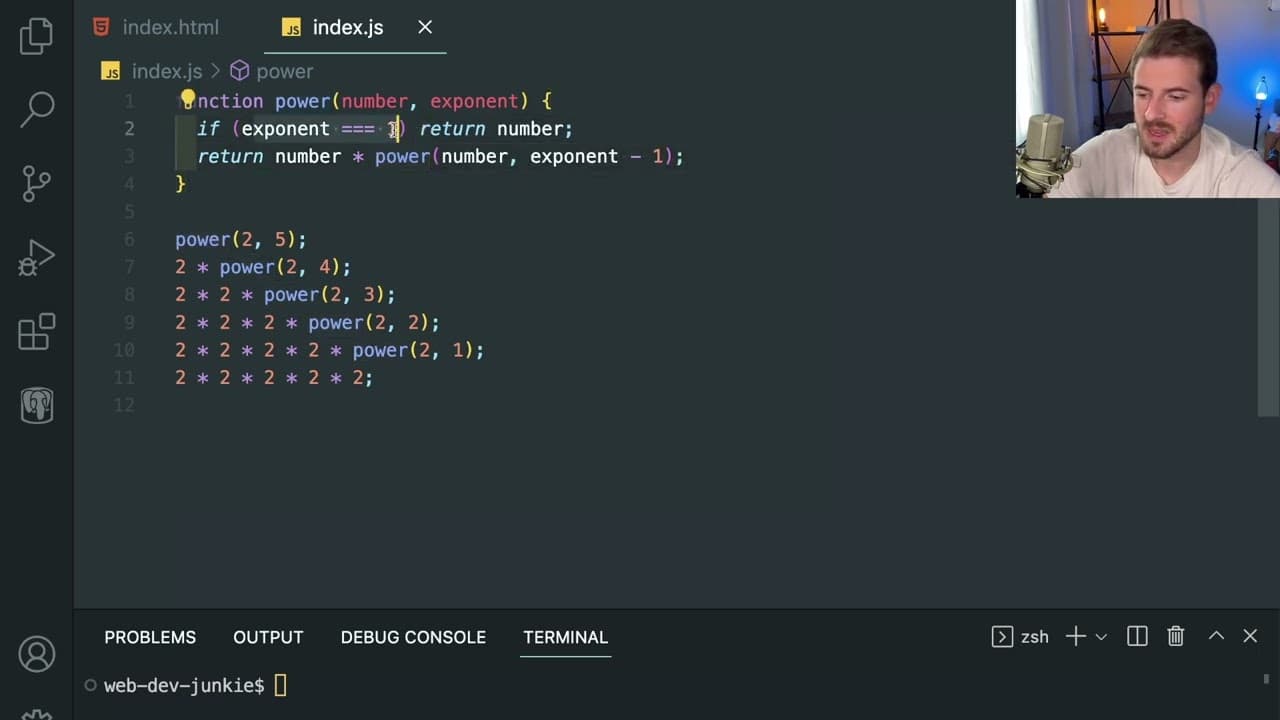Open the Extensions view
The height and width of the screenshot is (720, 1280).
coord(36,332)
